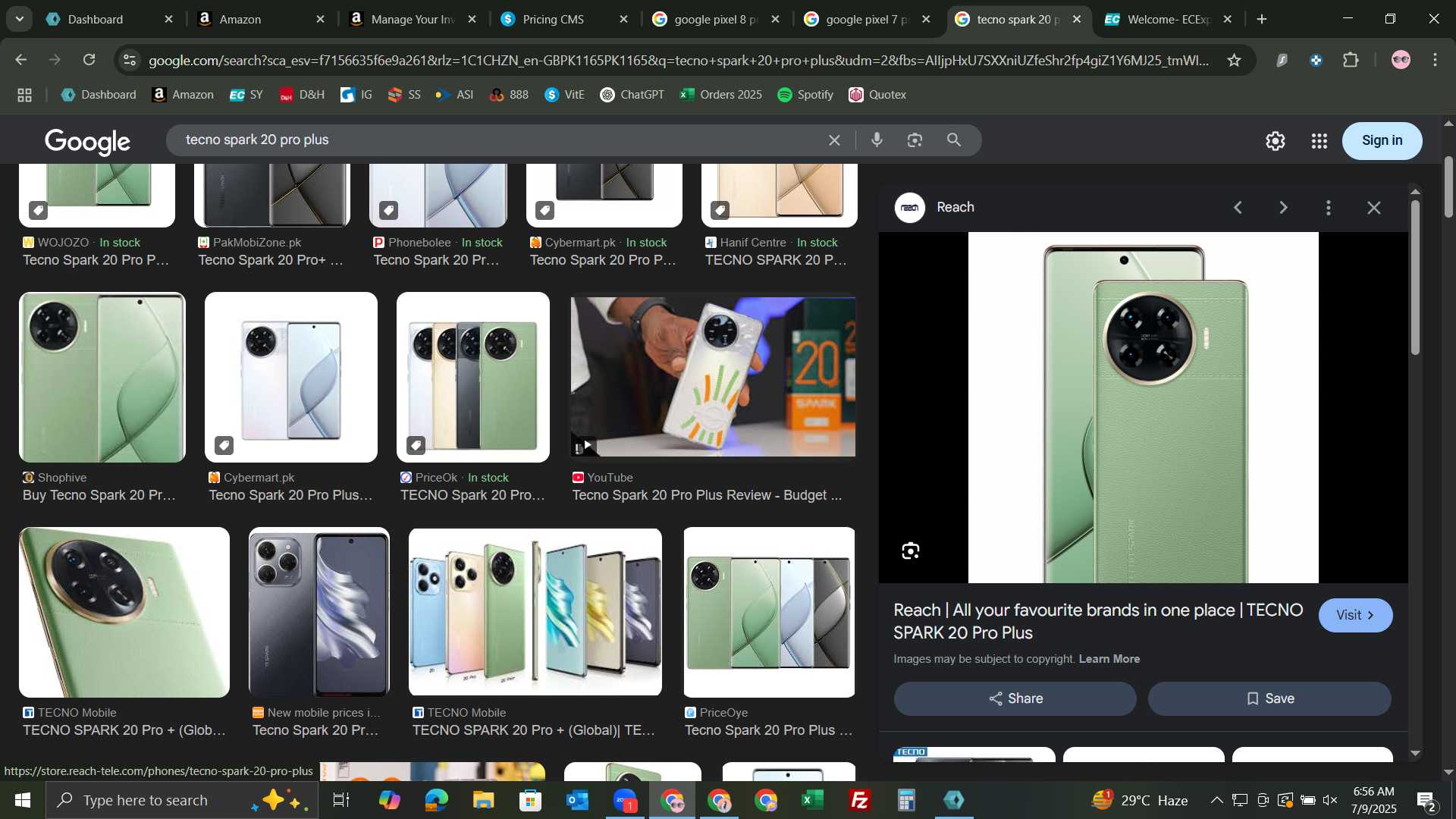The height and width of the screenshot is (819, 1456).
Task: Open a new browser tab
Action: pyautogui.click(x=1262, y=19)
